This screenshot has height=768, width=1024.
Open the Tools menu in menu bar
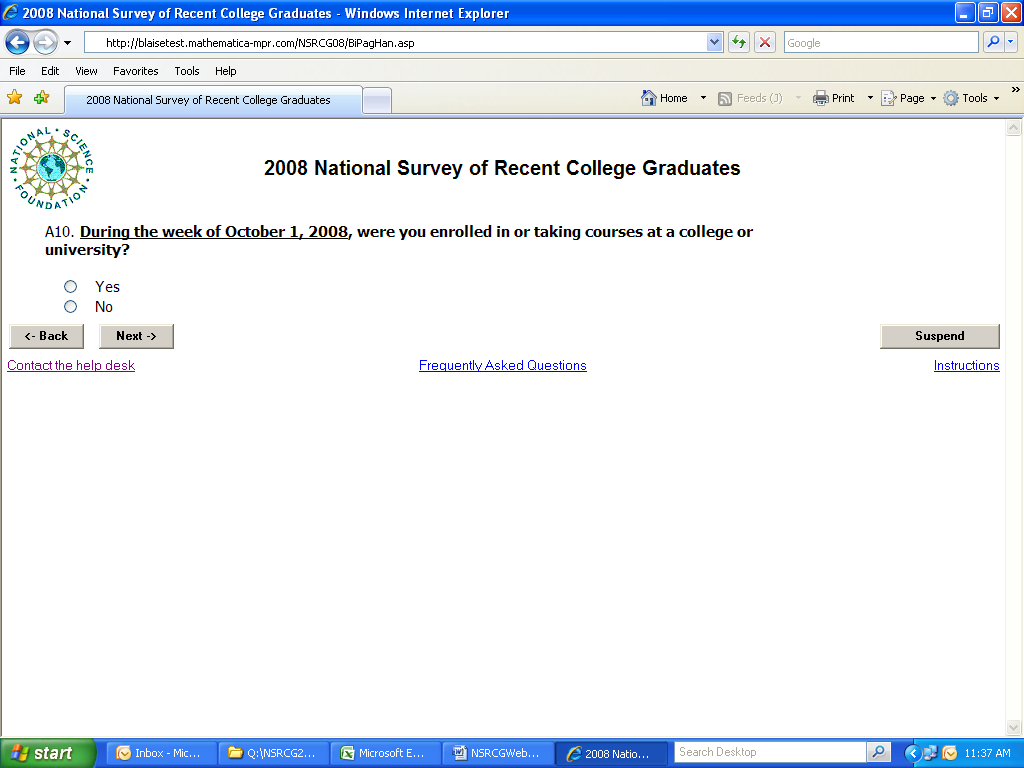[187, 71]
